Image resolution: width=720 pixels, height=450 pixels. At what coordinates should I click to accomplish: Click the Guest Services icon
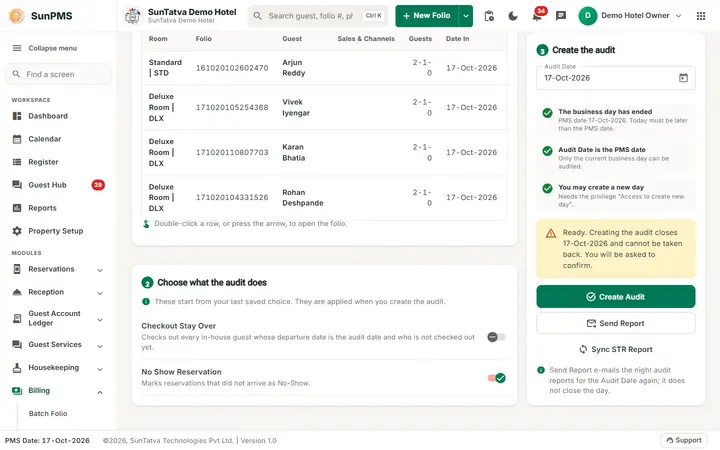[x=17, y=344]
